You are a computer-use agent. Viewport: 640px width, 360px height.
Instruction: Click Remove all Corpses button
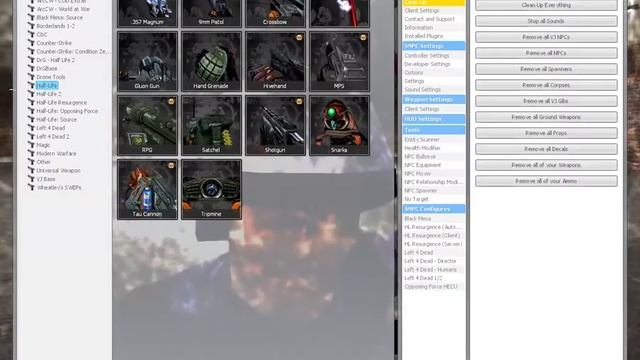point(546,85)
